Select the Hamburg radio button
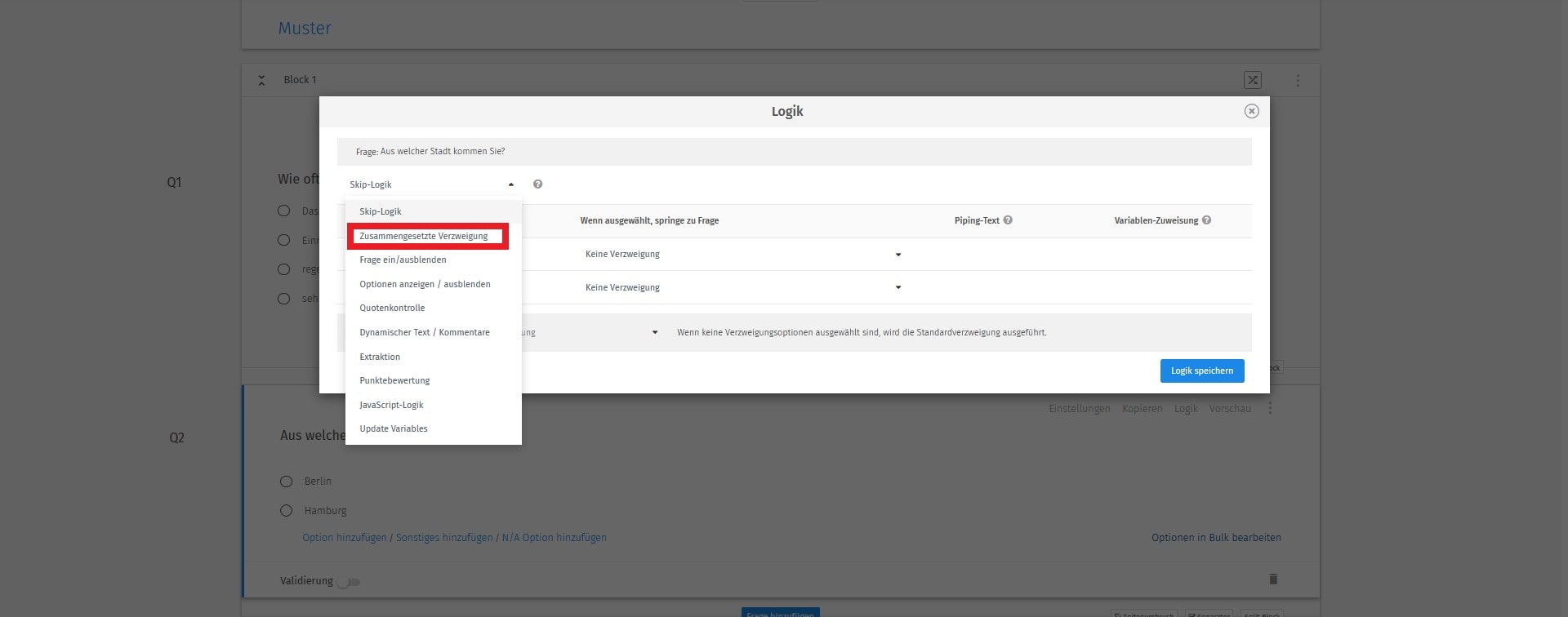 pos(286,511)
